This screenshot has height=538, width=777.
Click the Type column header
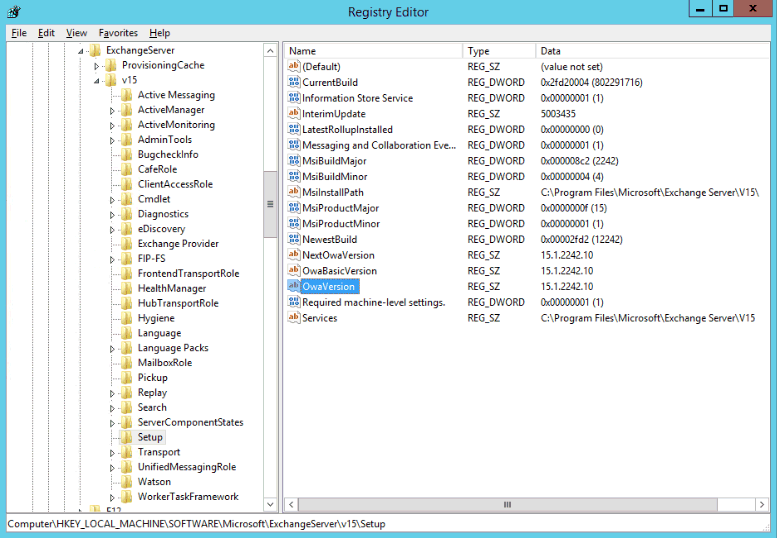coord(500,51)
